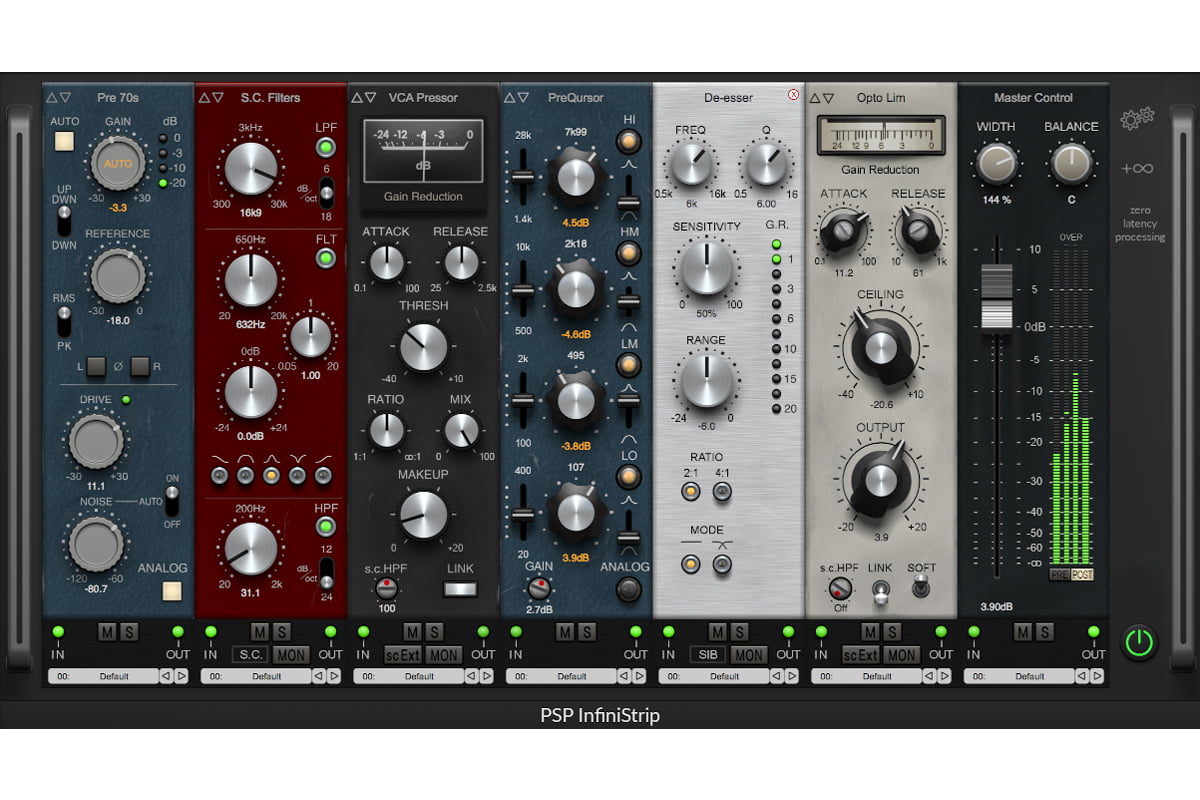Enable the LO band button in PreQursor

pyautogui.click(x=629, y=478)
